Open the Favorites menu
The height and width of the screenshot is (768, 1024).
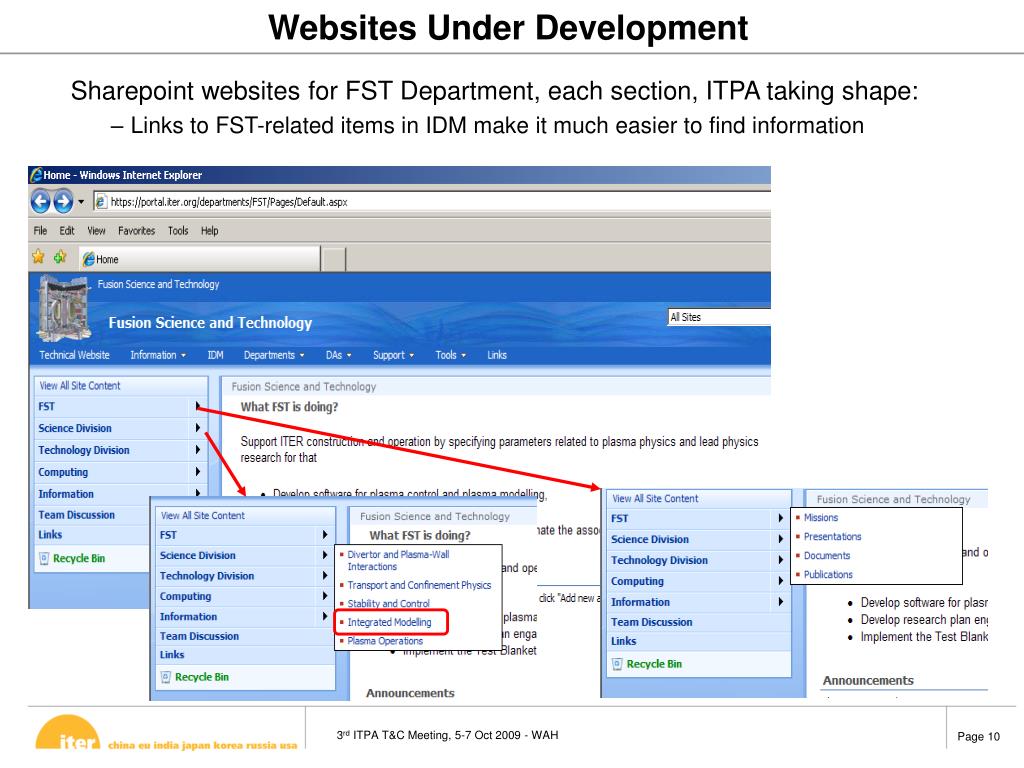point(136,231)
